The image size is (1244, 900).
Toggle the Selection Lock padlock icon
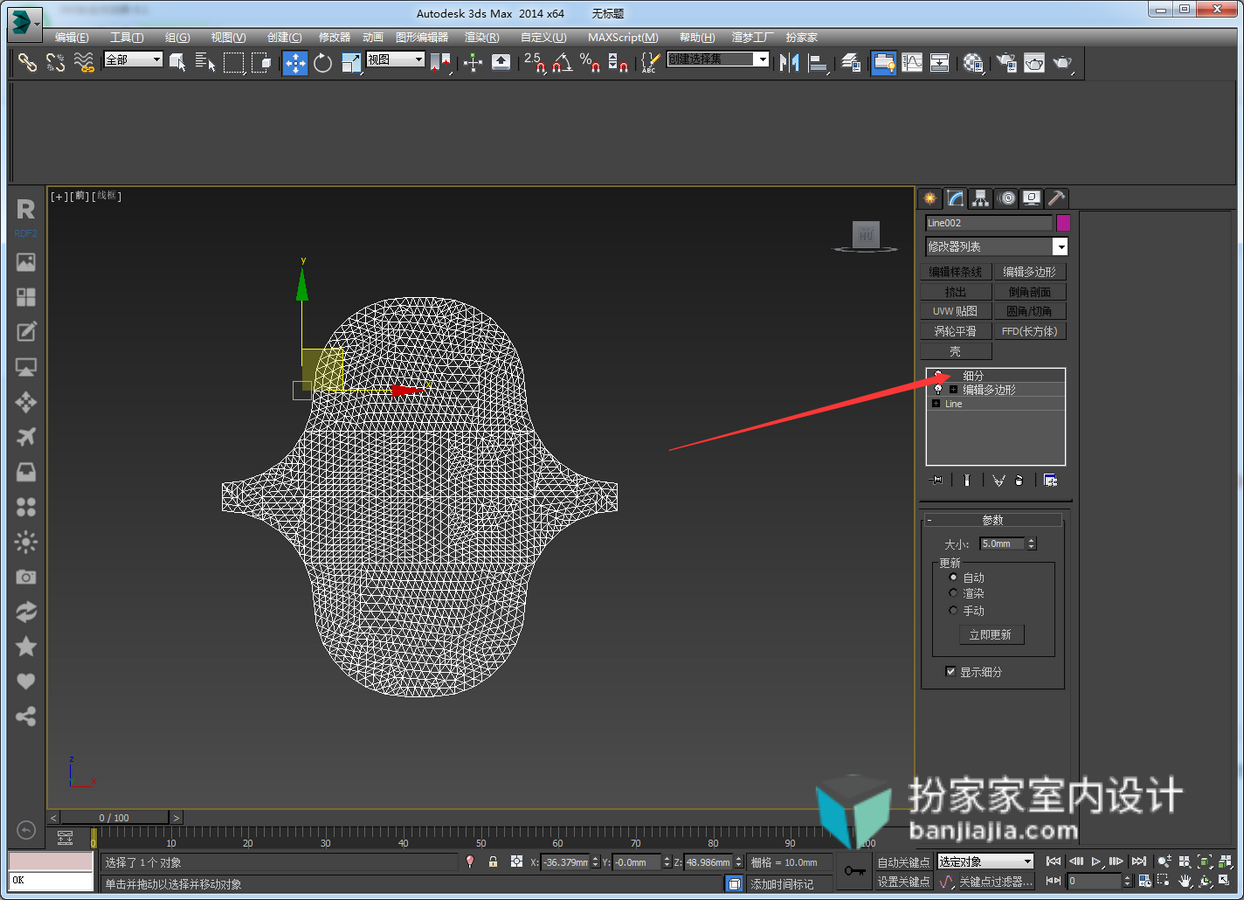[x=493, y=861]
